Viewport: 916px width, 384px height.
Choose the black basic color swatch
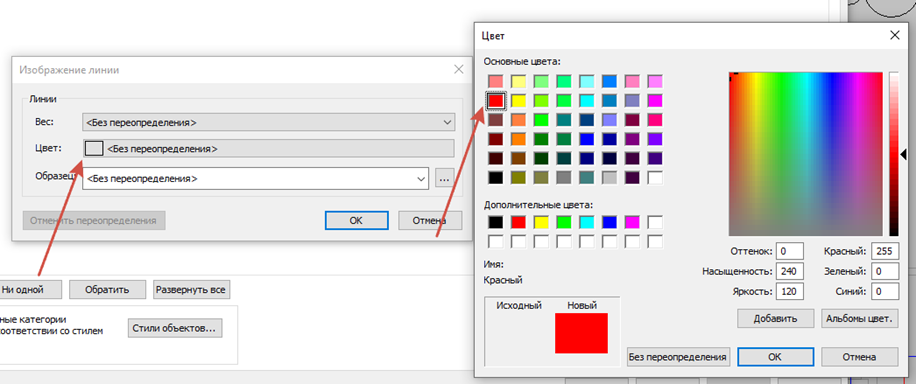click(x=496, y=178)
